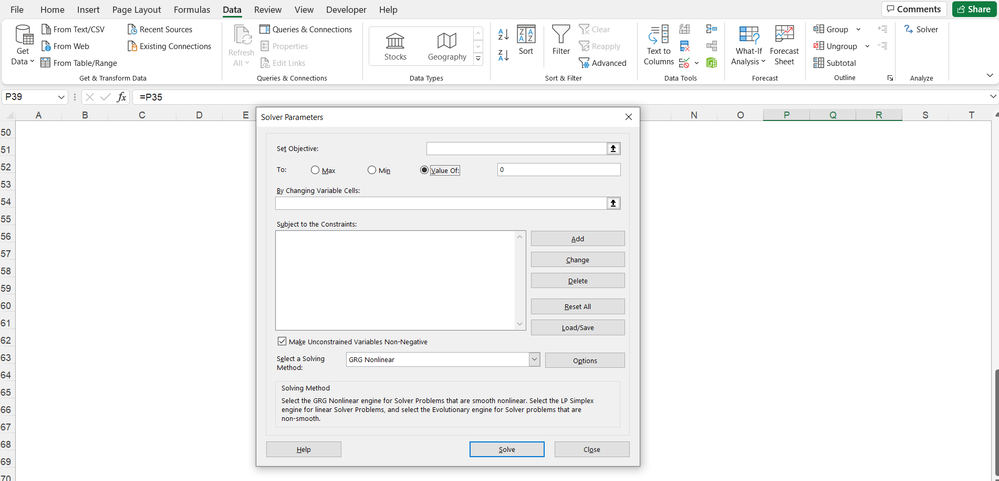The height and width of the screenshot is (481, 999).
Task: Click the Subtotal button
Action: [835, 62]
